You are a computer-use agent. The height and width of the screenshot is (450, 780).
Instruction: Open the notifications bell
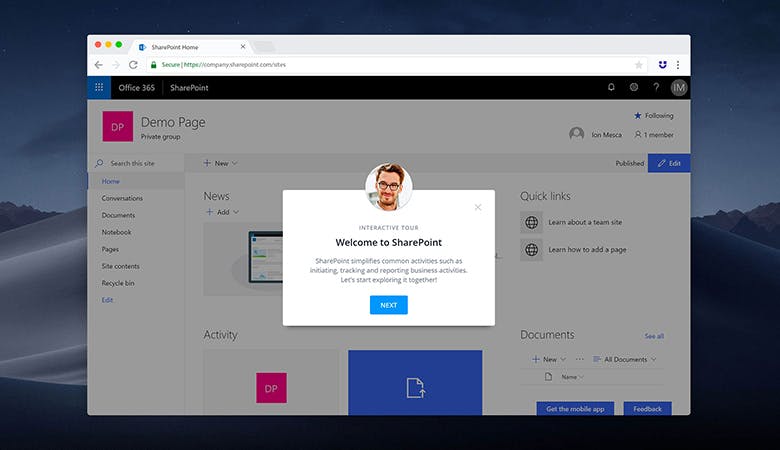tap(611, 87)
